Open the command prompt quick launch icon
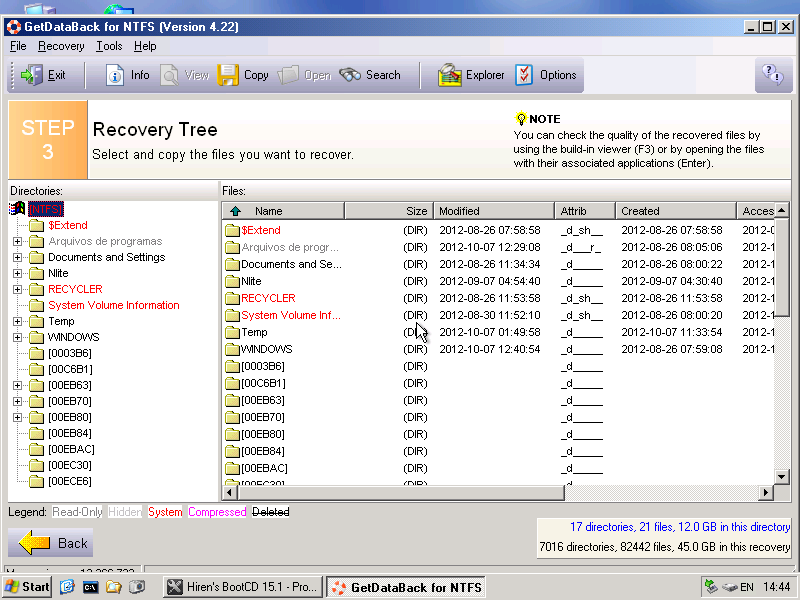The image size is (800, 600). tap(90, 587)
